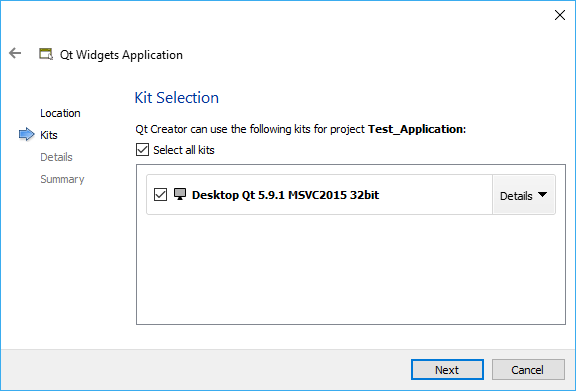Select the Kits step in the sidebar
This screenshot has width=576, height=391.
(48, 135)
